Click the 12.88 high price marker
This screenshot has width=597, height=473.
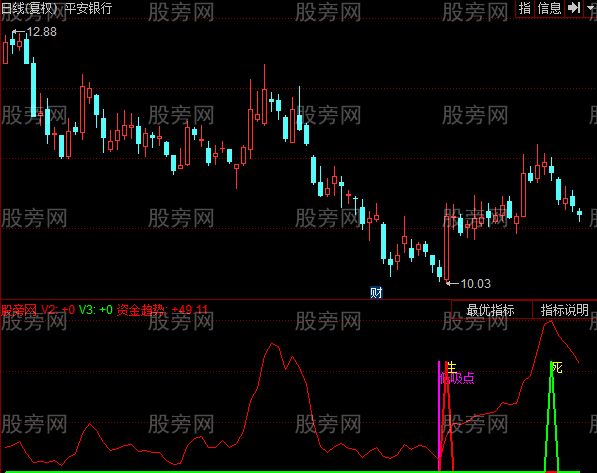pyautogui.click(x=35, y=32)
